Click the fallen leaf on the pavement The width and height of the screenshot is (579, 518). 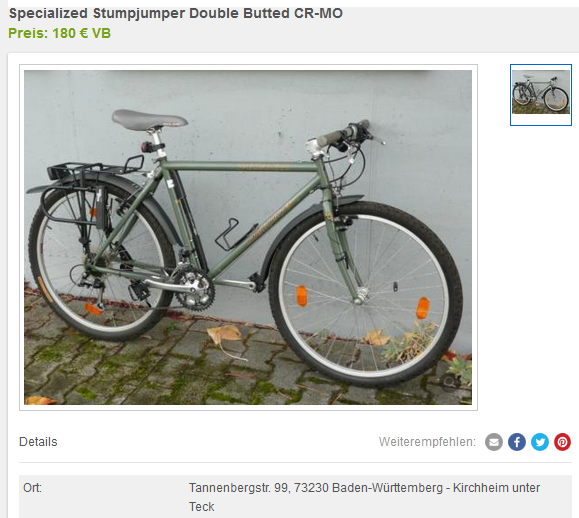[225, 335]
